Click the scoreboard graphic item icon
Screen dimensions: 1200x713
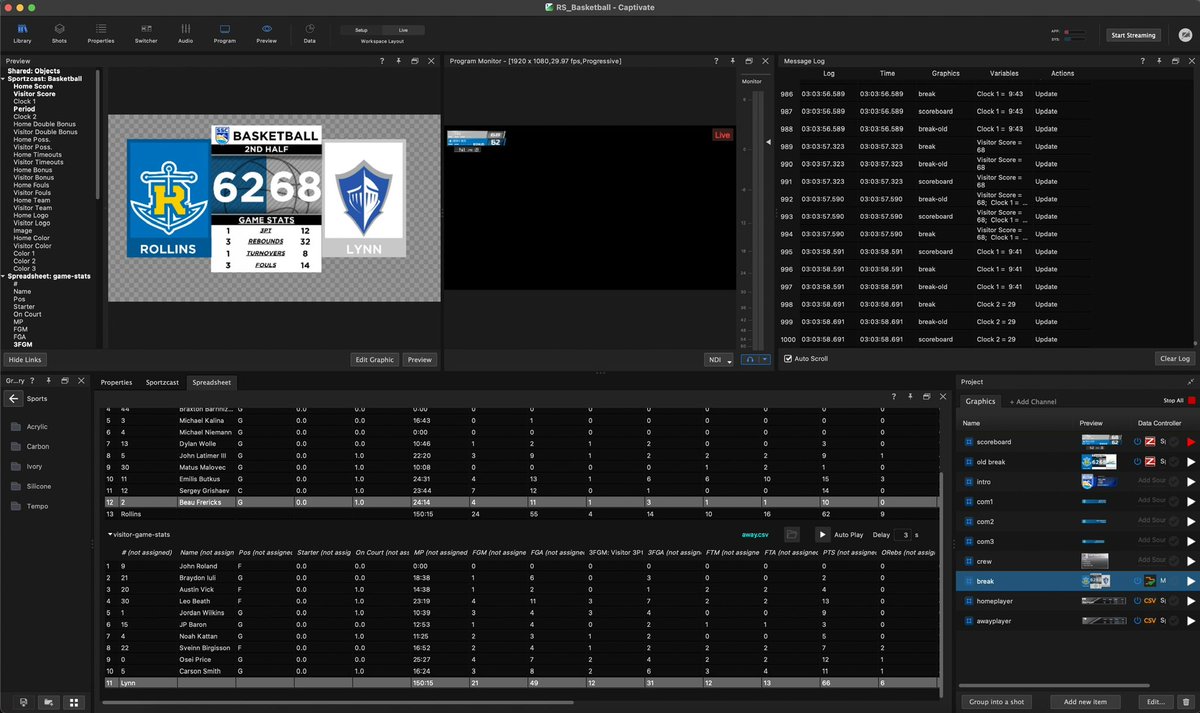(968, 441)
